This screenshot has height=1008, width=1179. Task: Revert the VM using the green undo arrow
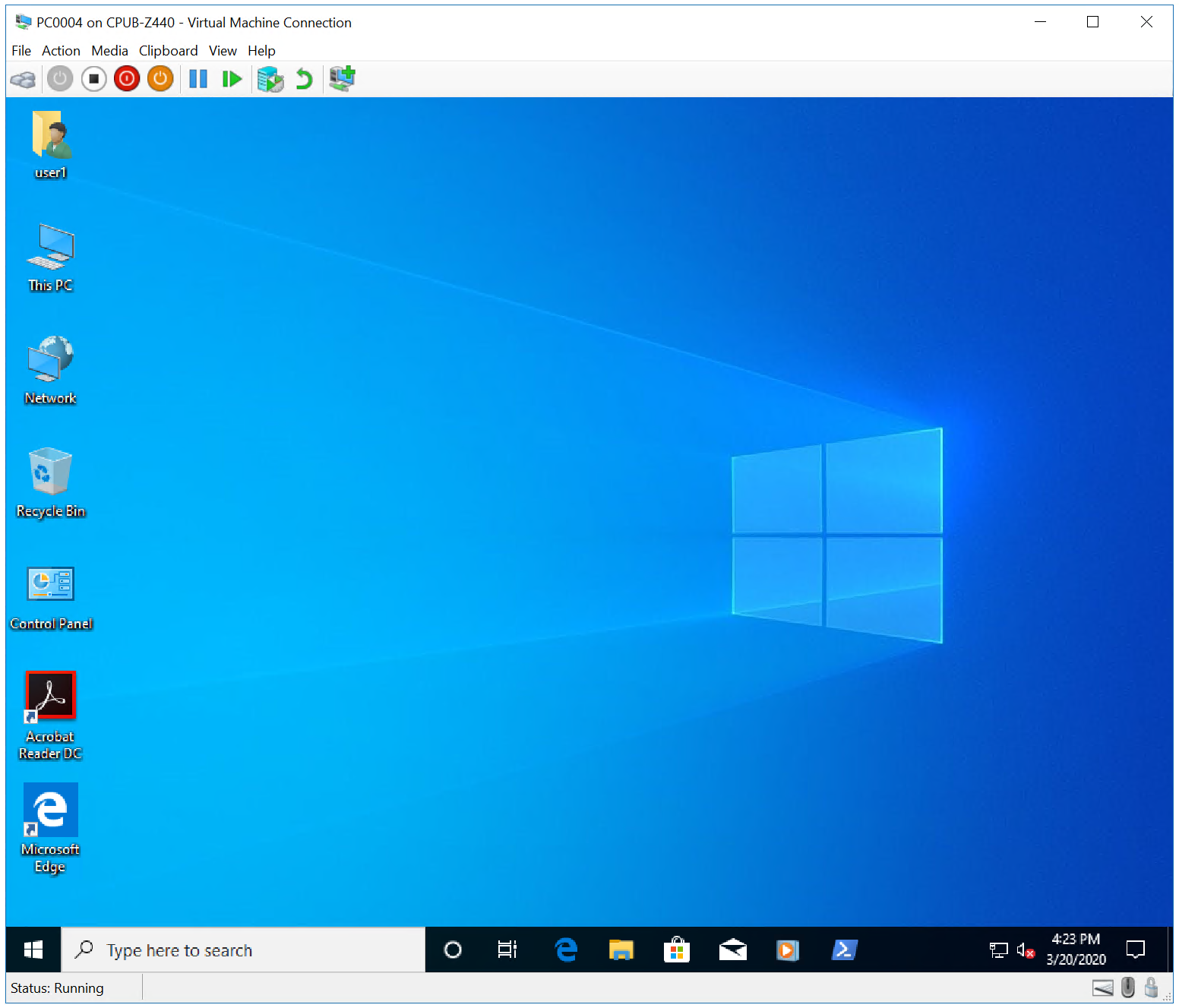point(304,79)
